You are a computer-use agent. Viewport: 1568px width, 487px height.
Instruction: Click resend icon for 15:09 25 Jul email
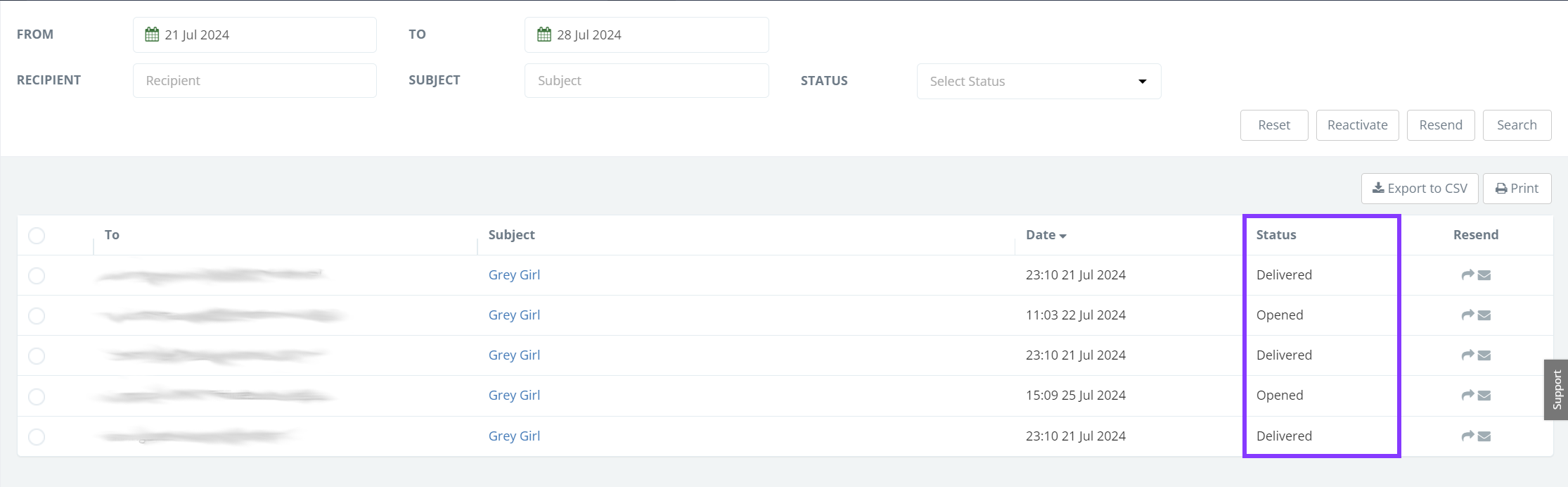1475,396
